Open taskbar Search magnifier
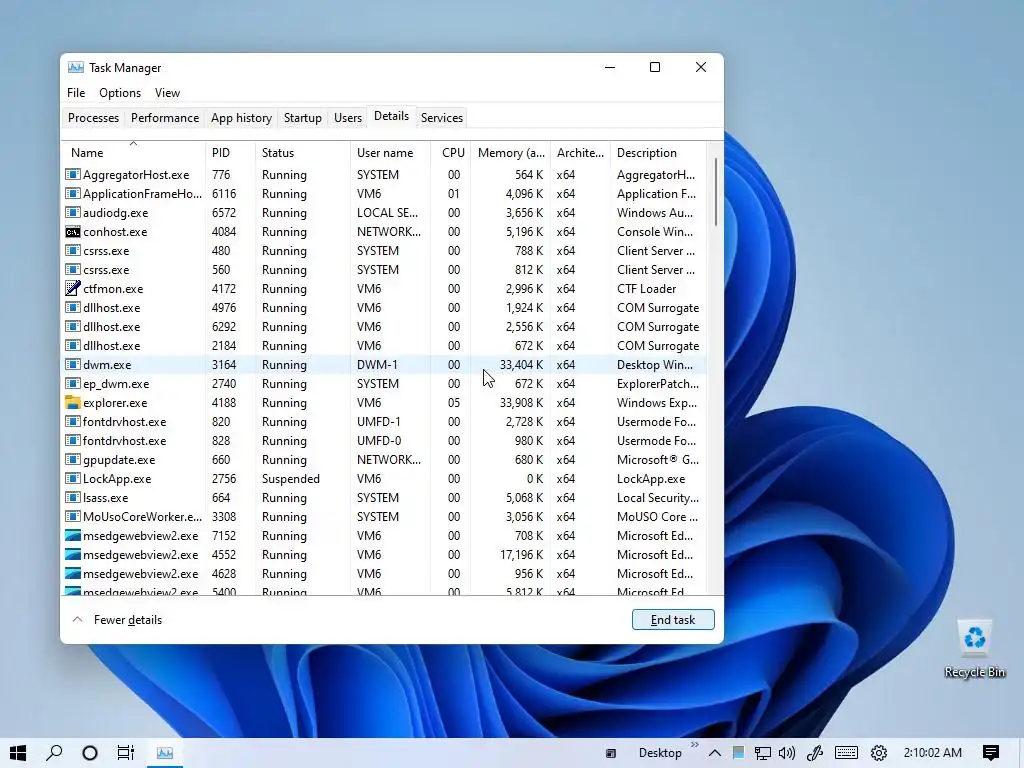1024x768 pixels. 54,753
